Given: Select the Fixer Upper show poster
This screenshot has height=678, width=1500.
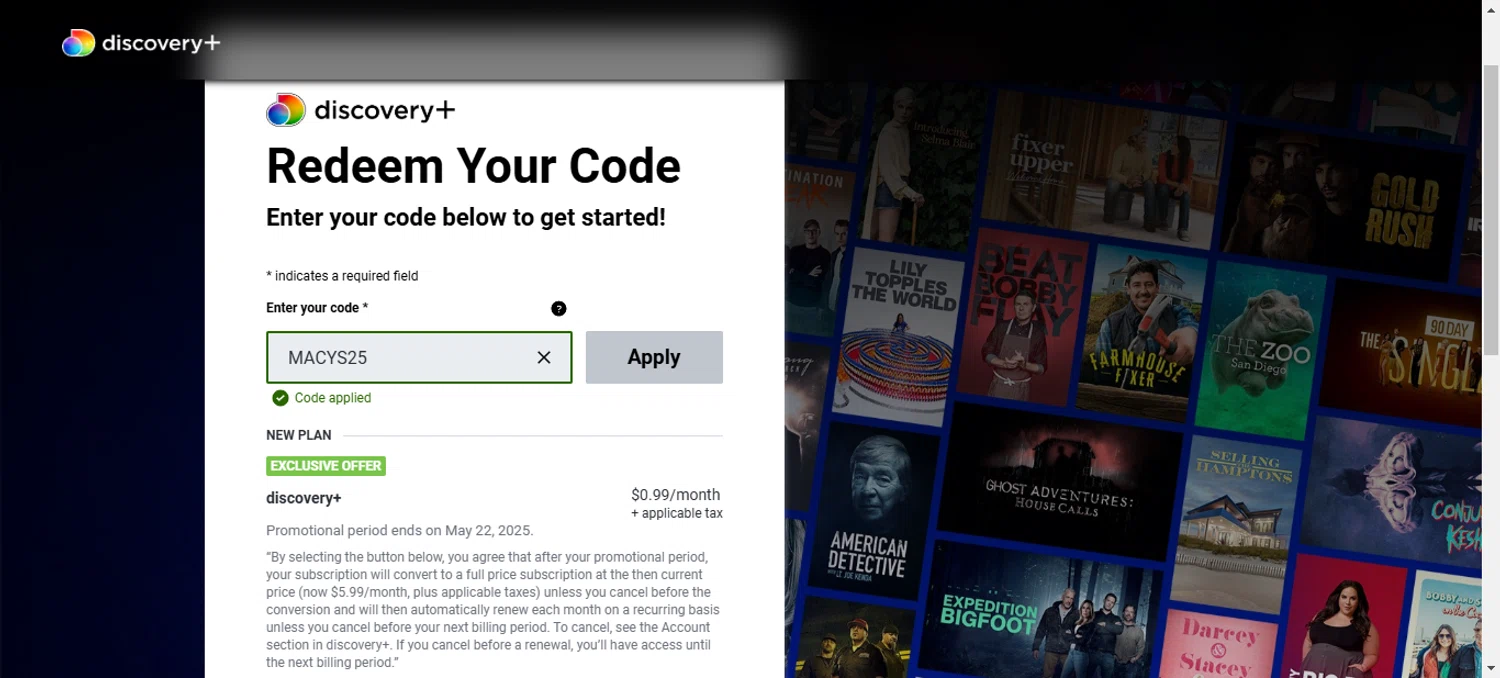Looking at the screenshot, I should 1100,170.
